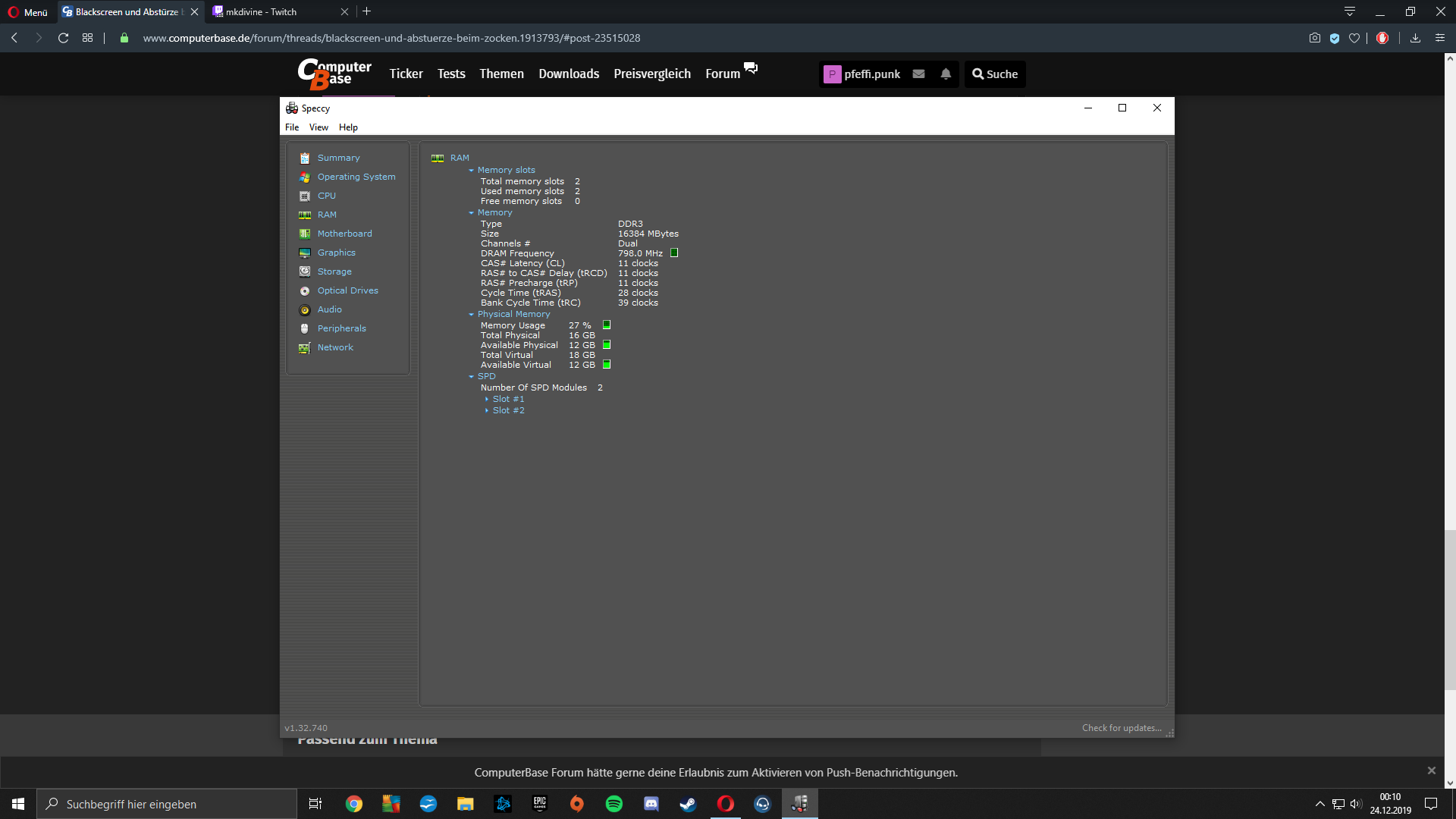
Task: Toggle the Available Virtual green indicator
Action: [x=607, y=365]
